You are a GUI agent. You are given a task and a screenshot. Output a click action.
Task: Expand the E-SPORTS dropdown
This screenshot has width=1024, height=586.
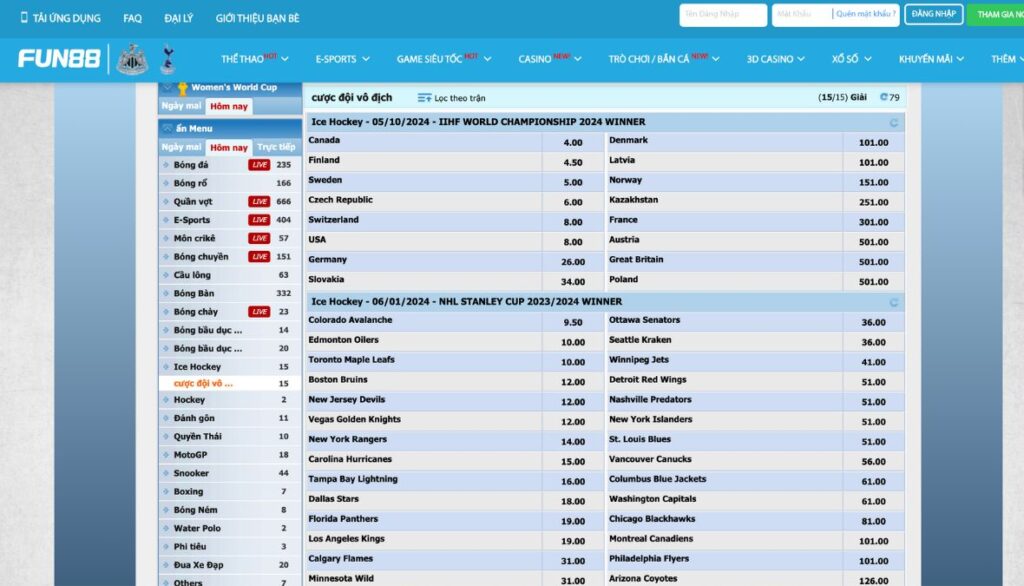point(343,59)
